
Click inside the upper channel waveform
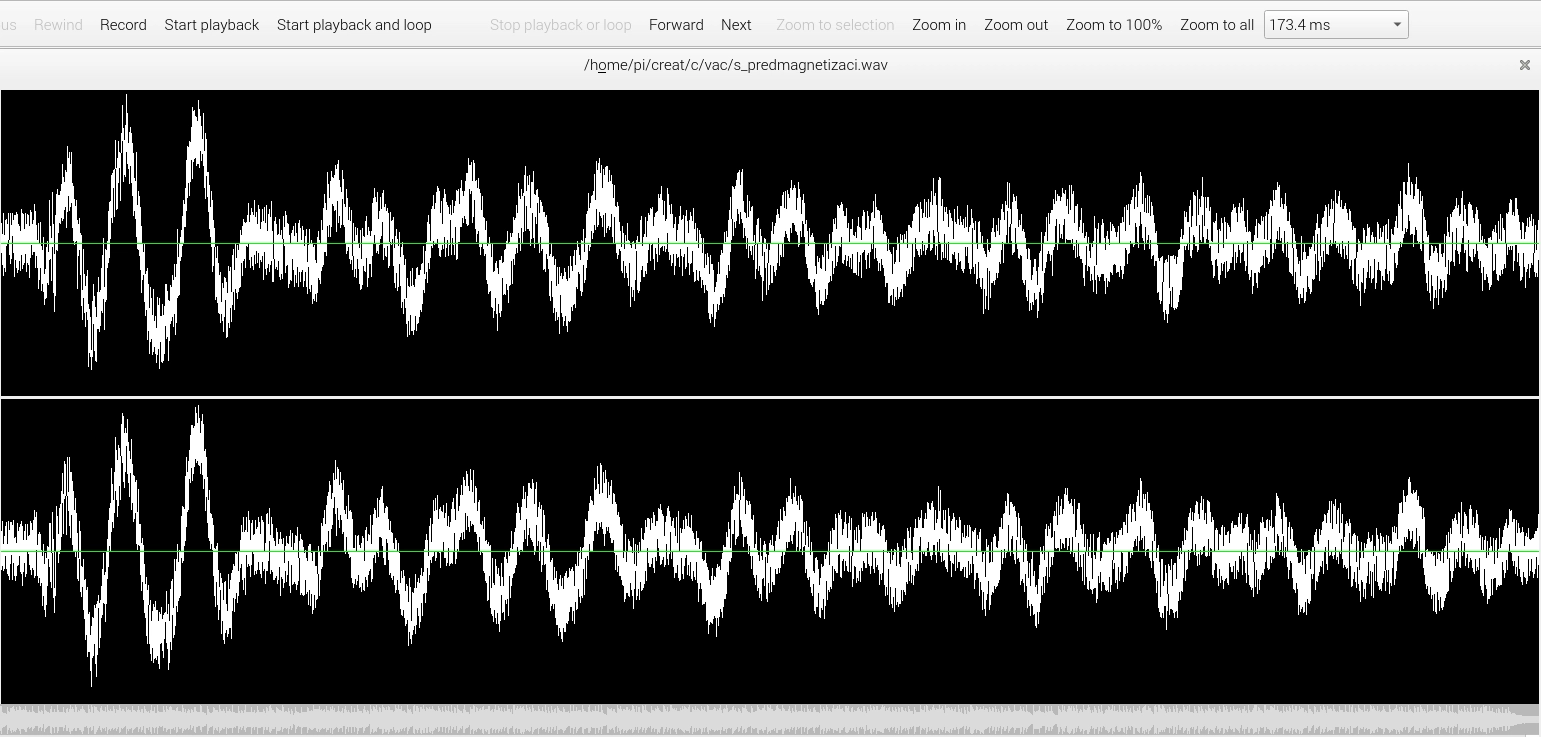[770, 243]
